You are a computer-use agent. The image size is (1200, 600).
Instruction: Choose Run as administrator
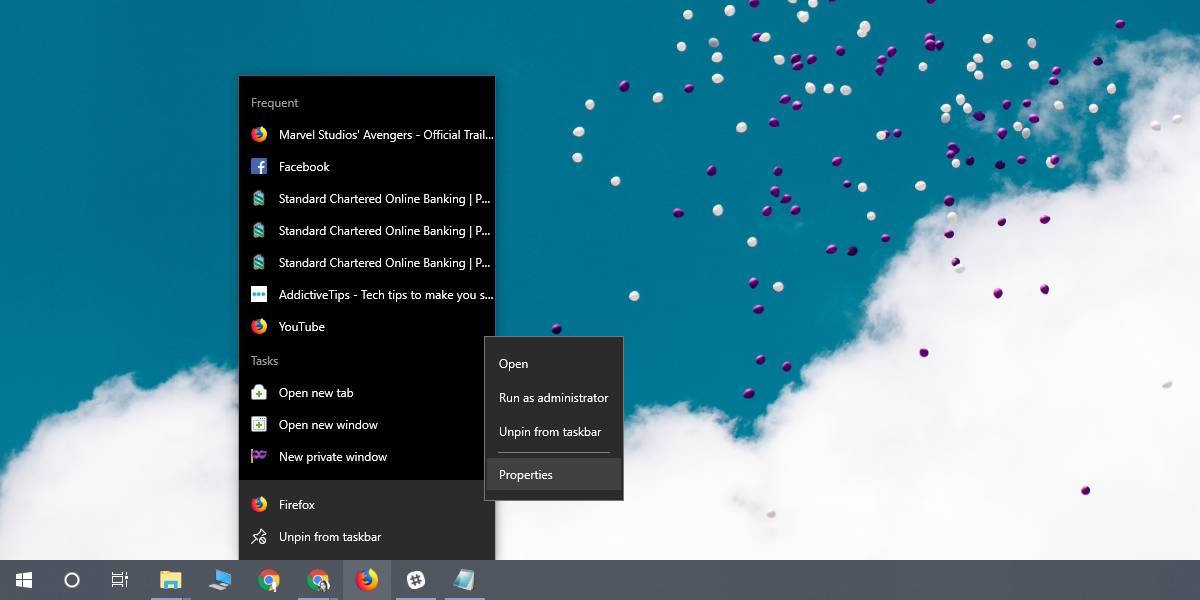[554, 398]
